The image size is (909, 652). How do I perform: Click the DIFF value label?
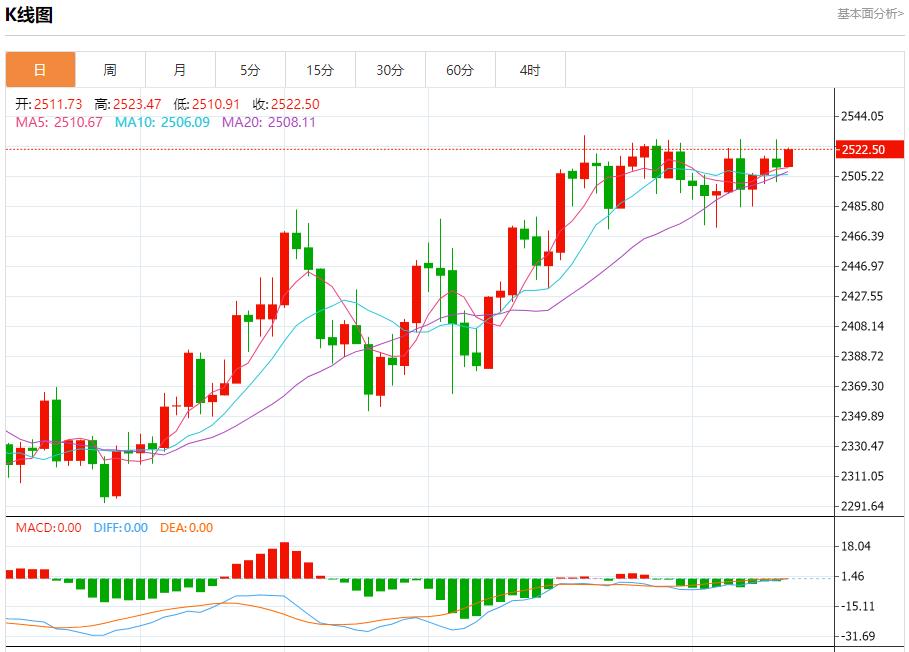(x=120, y=528)
